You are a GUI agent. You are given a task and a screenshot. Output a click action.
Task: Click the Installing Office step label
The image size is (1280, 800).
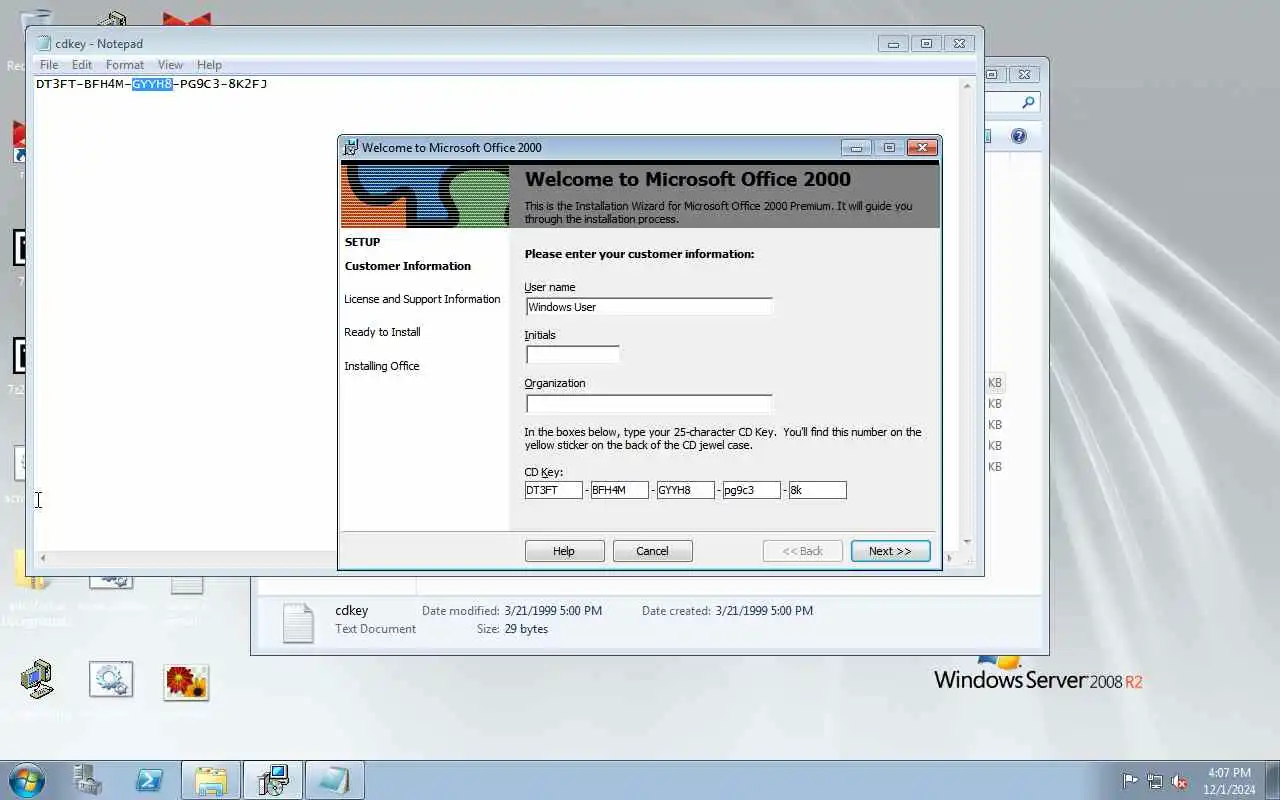click(x=382, y=366)
